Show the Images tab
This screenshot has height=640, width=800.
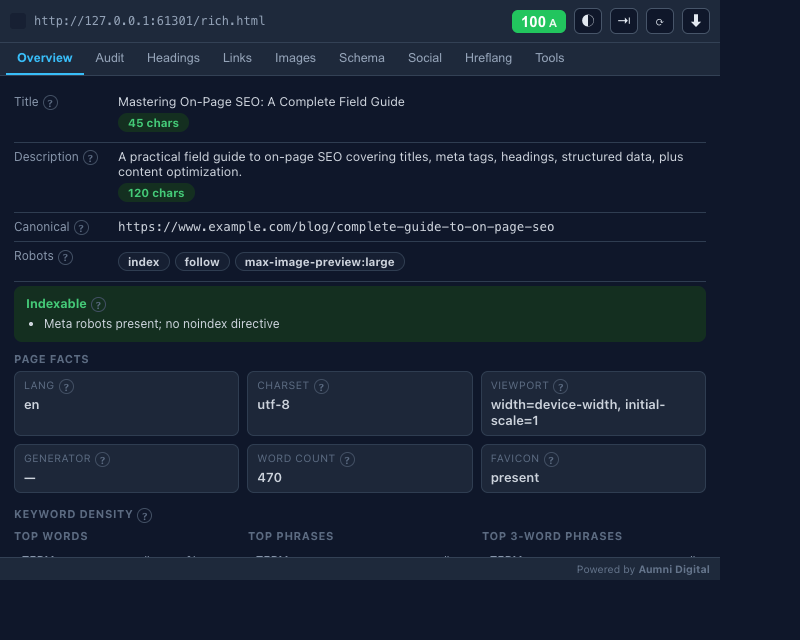coord(295,58)
